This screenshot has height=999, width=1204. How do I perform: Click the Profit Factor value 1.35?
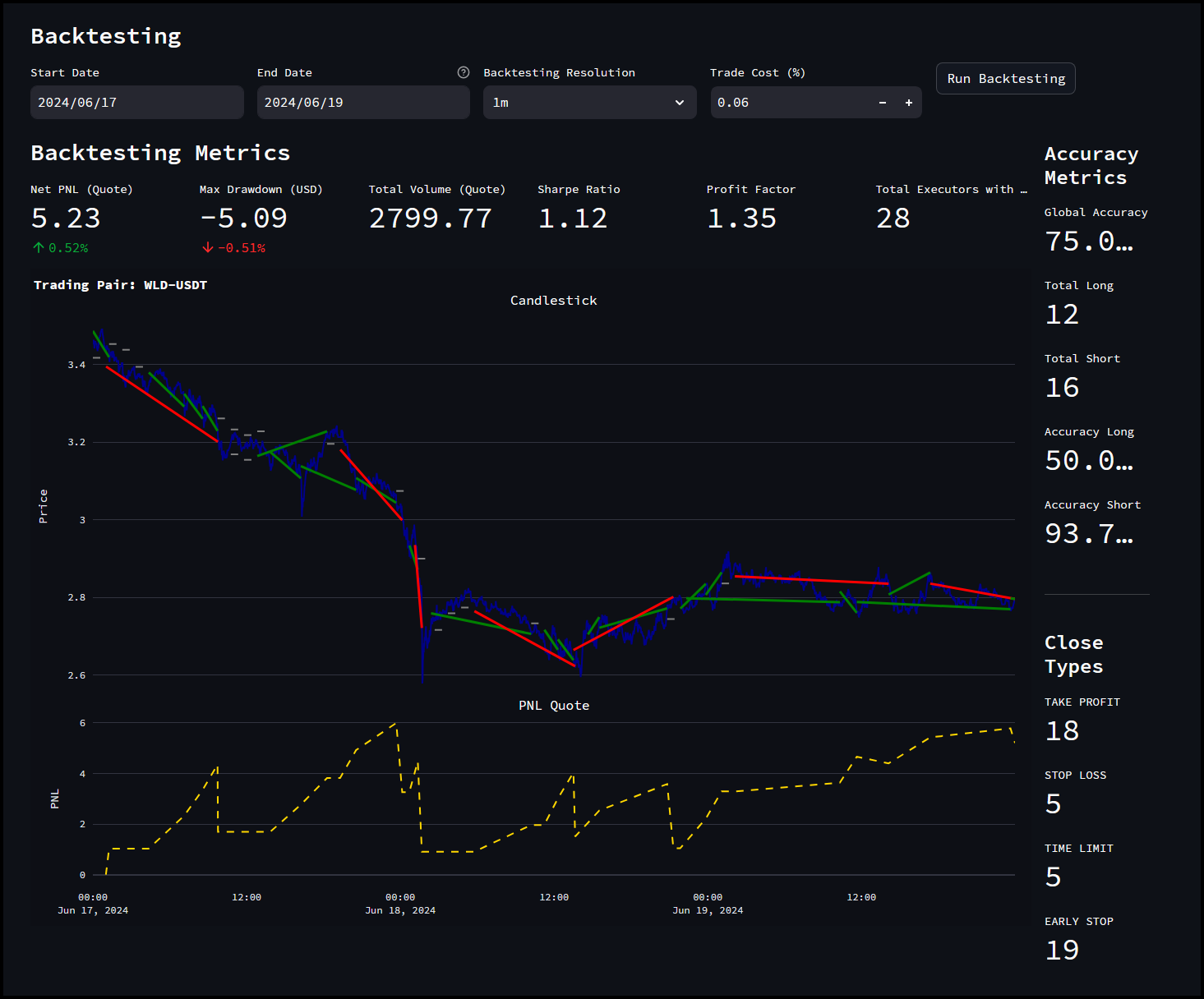point(741,219)
